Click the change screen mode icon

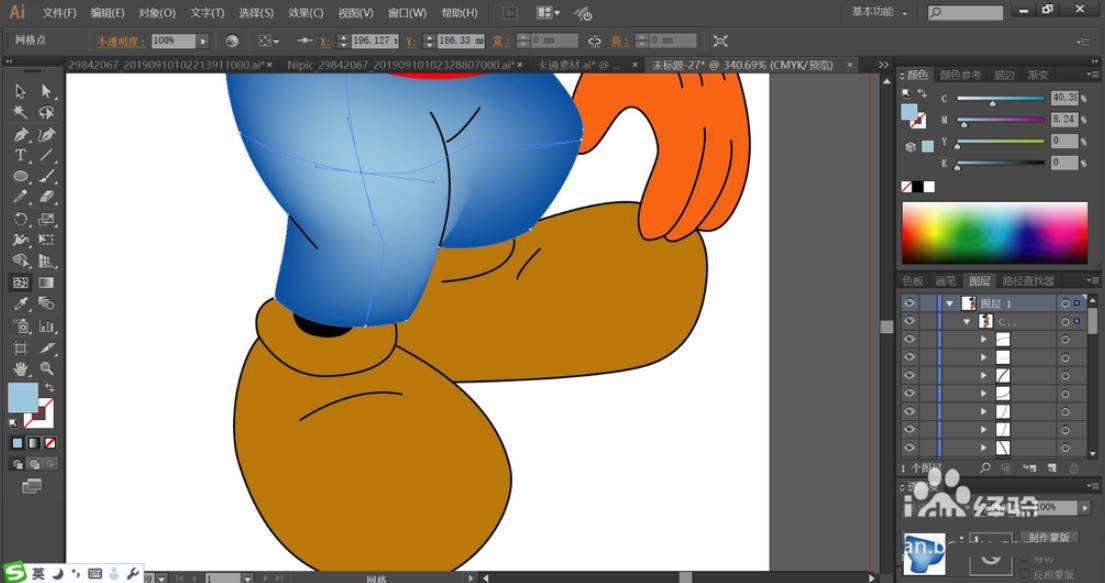pos(31,486)
